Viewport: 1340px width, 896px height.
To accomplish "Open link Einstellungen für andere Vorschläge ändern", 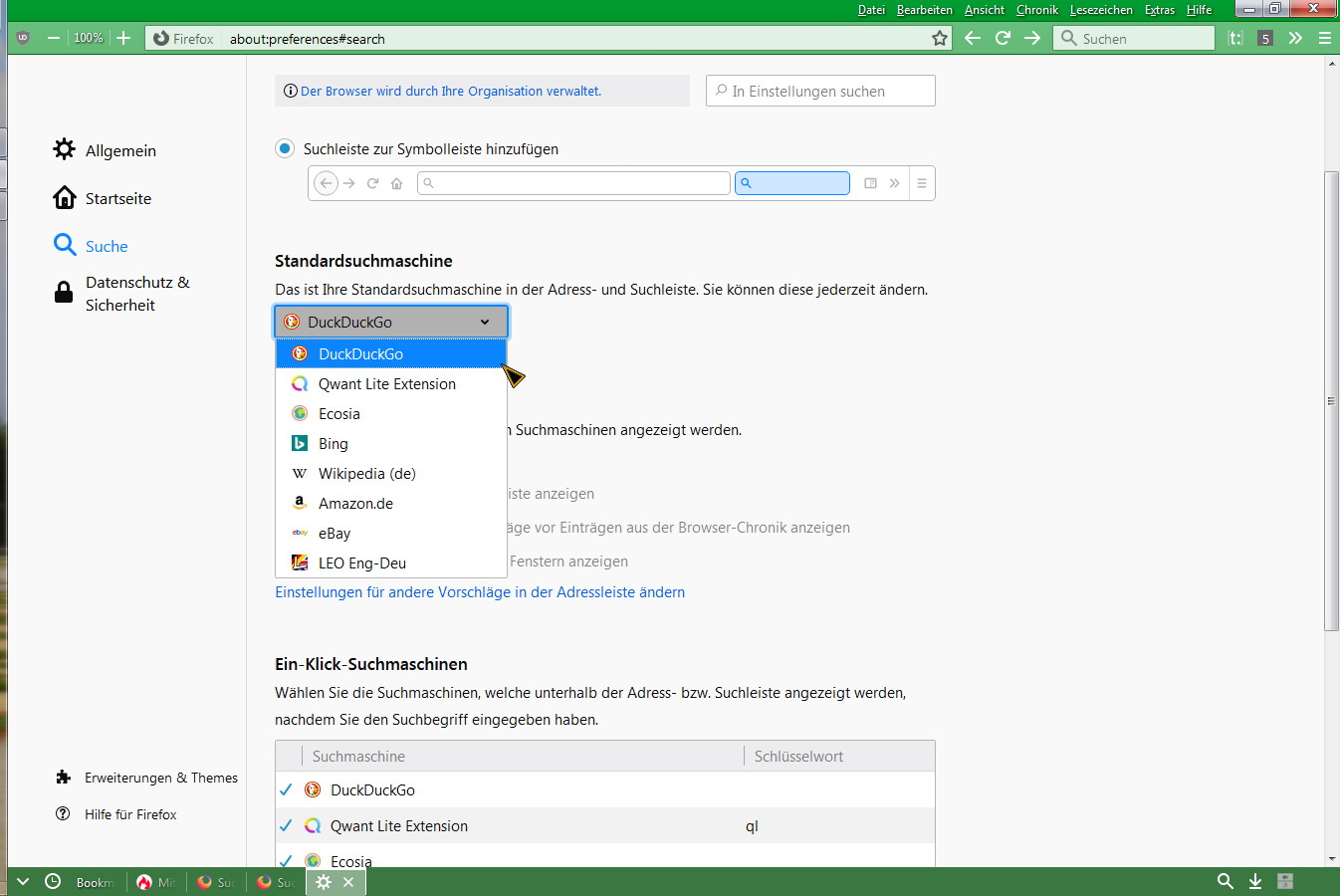I will click(480, 592).
